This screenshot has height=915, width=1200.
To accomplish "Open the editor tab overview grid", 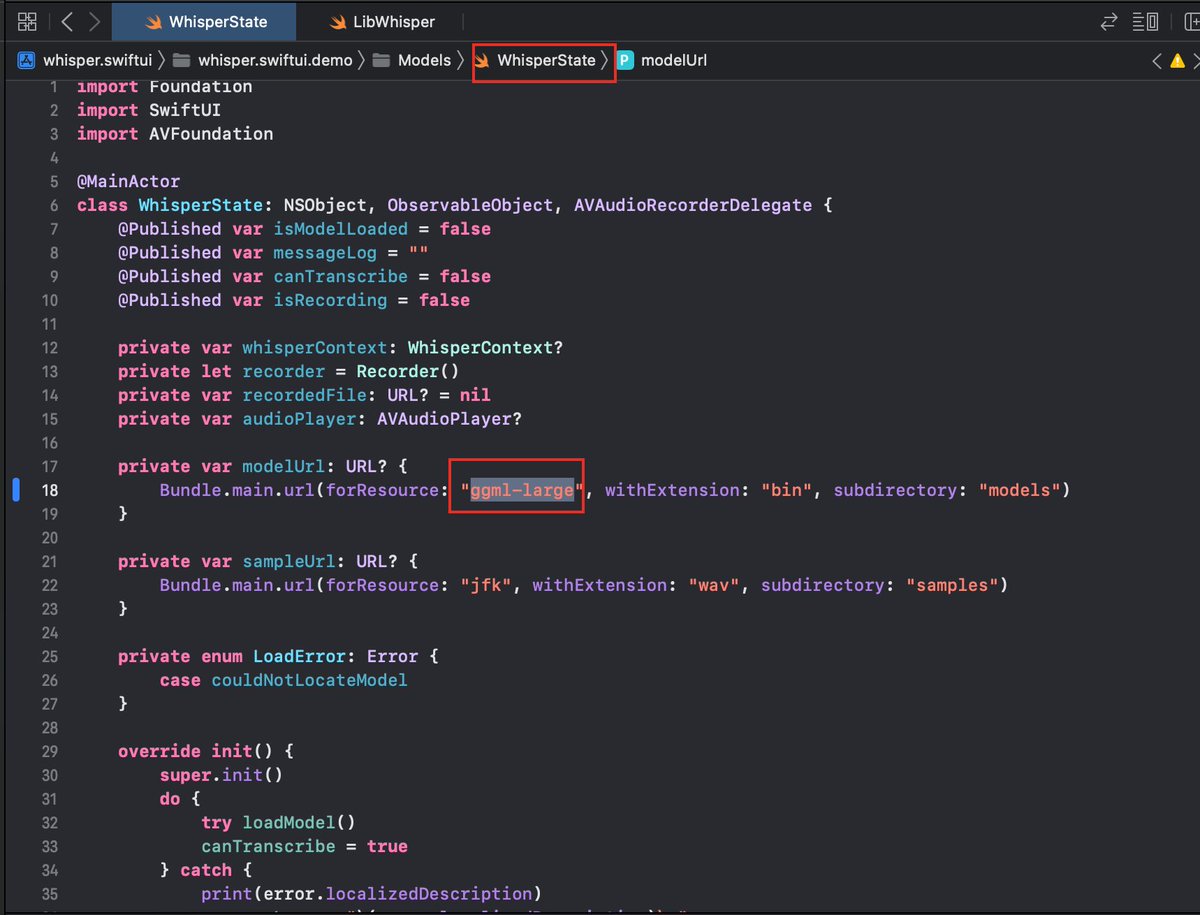I will 27,20.
